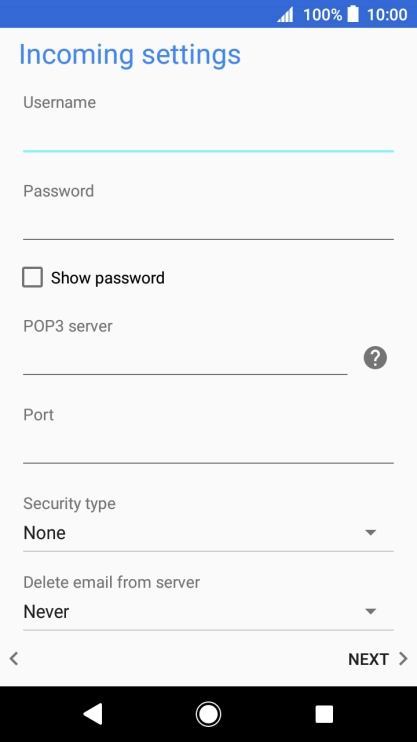Expand the Delete email from server arrow
This screenshot has height=742, width=417.
371,611
